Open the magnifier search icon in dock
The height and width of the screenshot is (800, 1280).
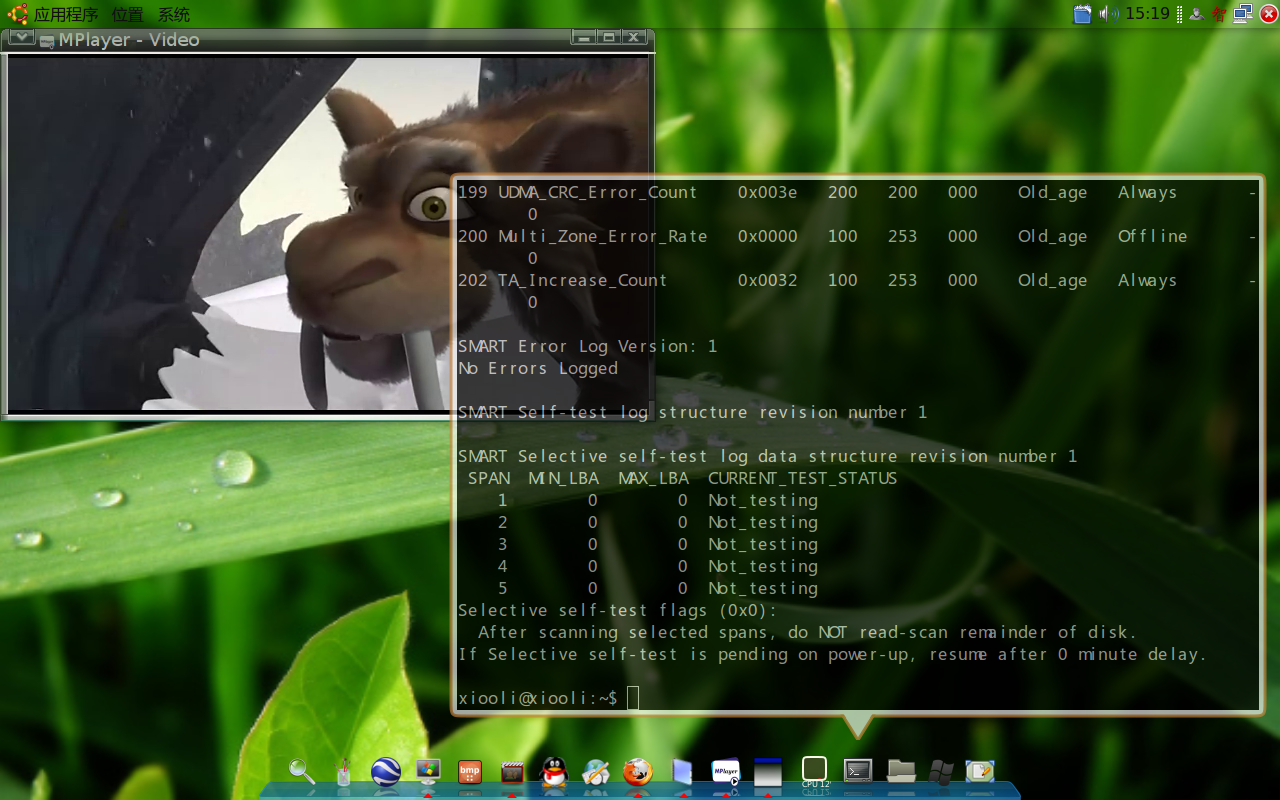pyautogui.click(x=301, y=771)
